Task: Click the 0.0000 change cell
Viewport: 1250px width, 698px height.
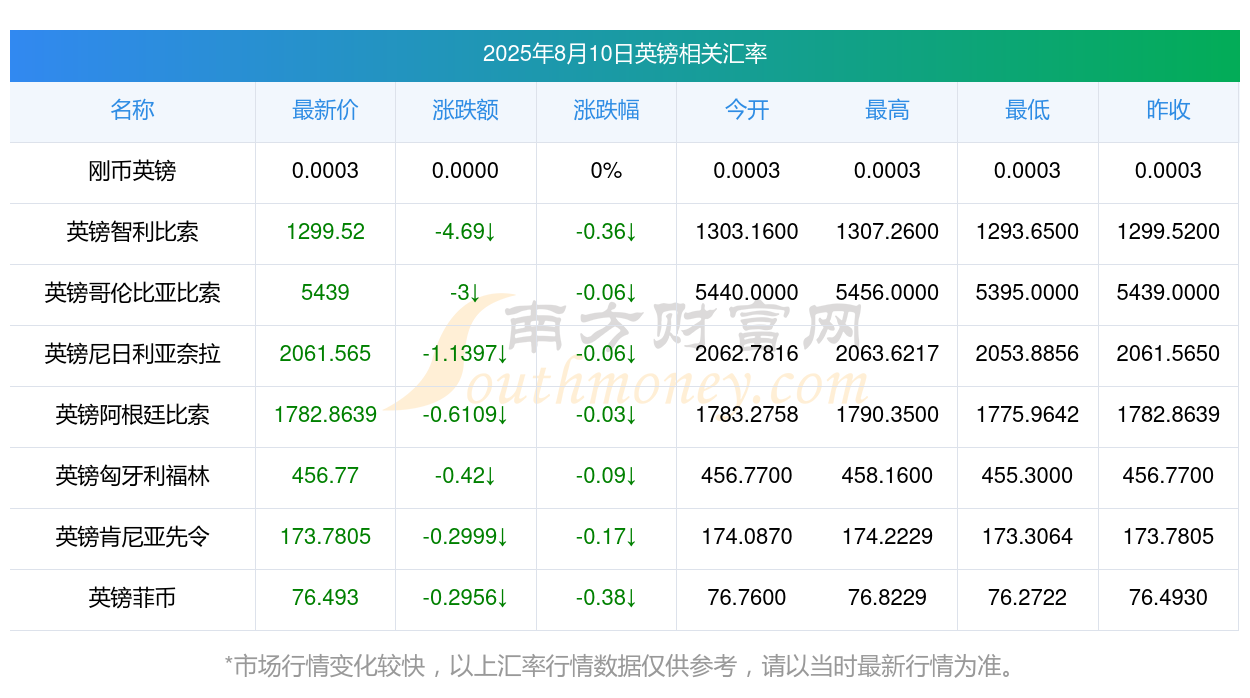Action: point(466,171)
